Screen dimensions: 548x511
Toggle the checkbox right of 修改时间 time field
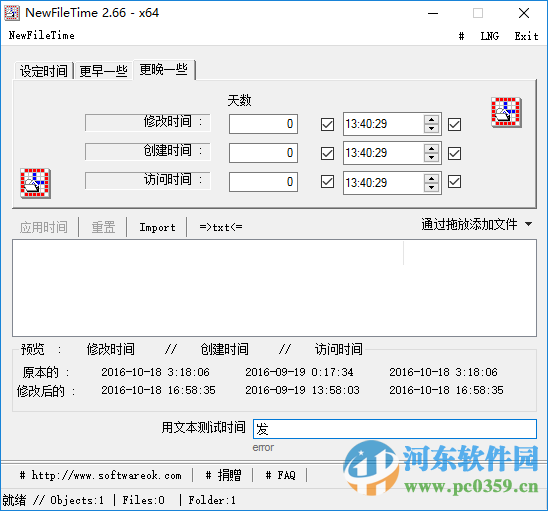[454, 124]
